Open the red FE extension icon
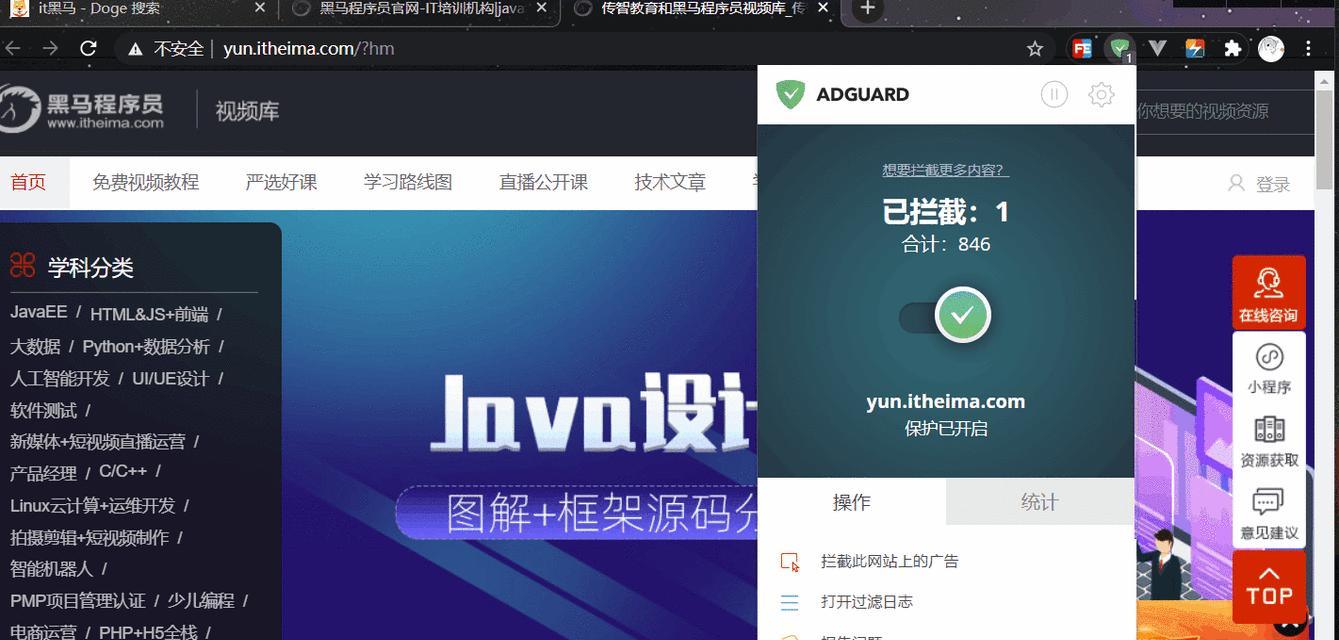This screenshot has width=1339, height=640. (1081, 48)
